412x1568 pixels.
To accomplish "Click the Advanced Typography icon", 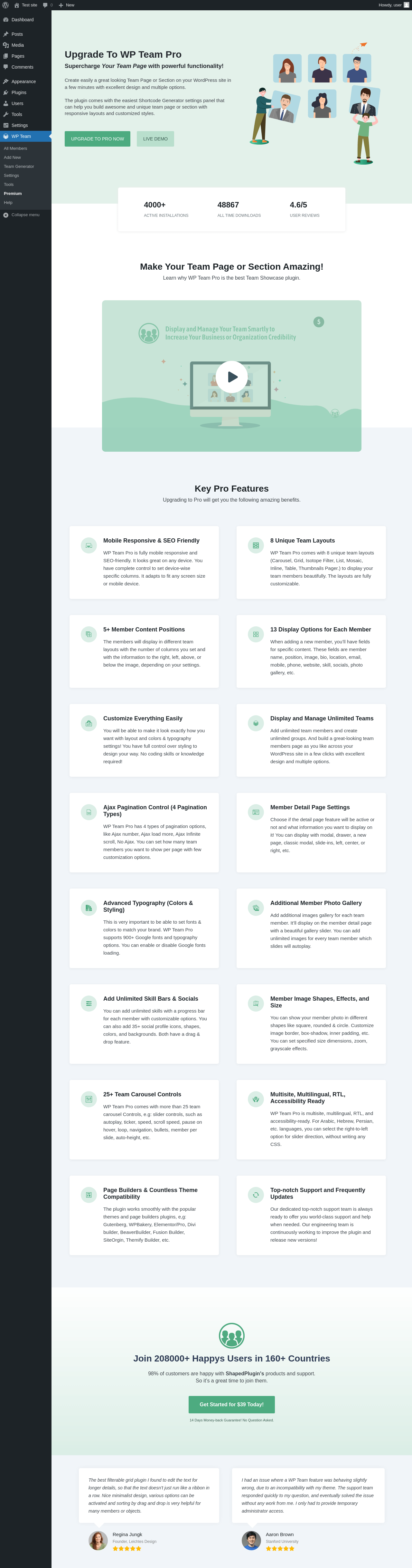I will pos(89,908).
